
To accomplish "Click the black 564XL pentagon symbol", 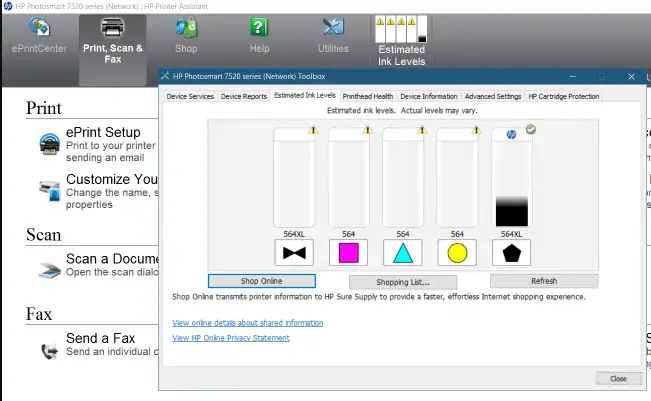I will click(x=512, y=252).
